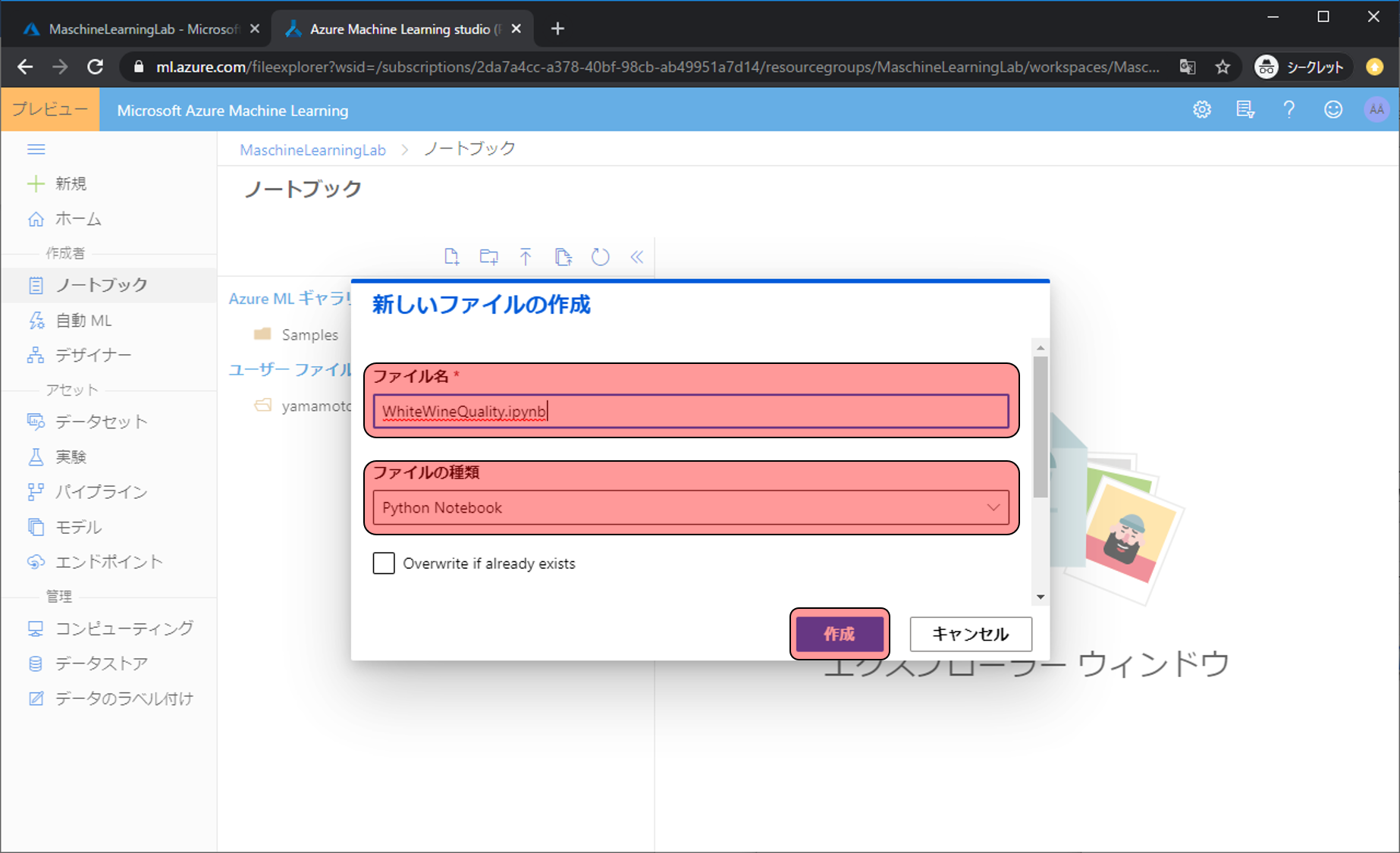
Task: Open the ファイルの種類 Python Notebook dropdown
Action: tap(690, 508)
